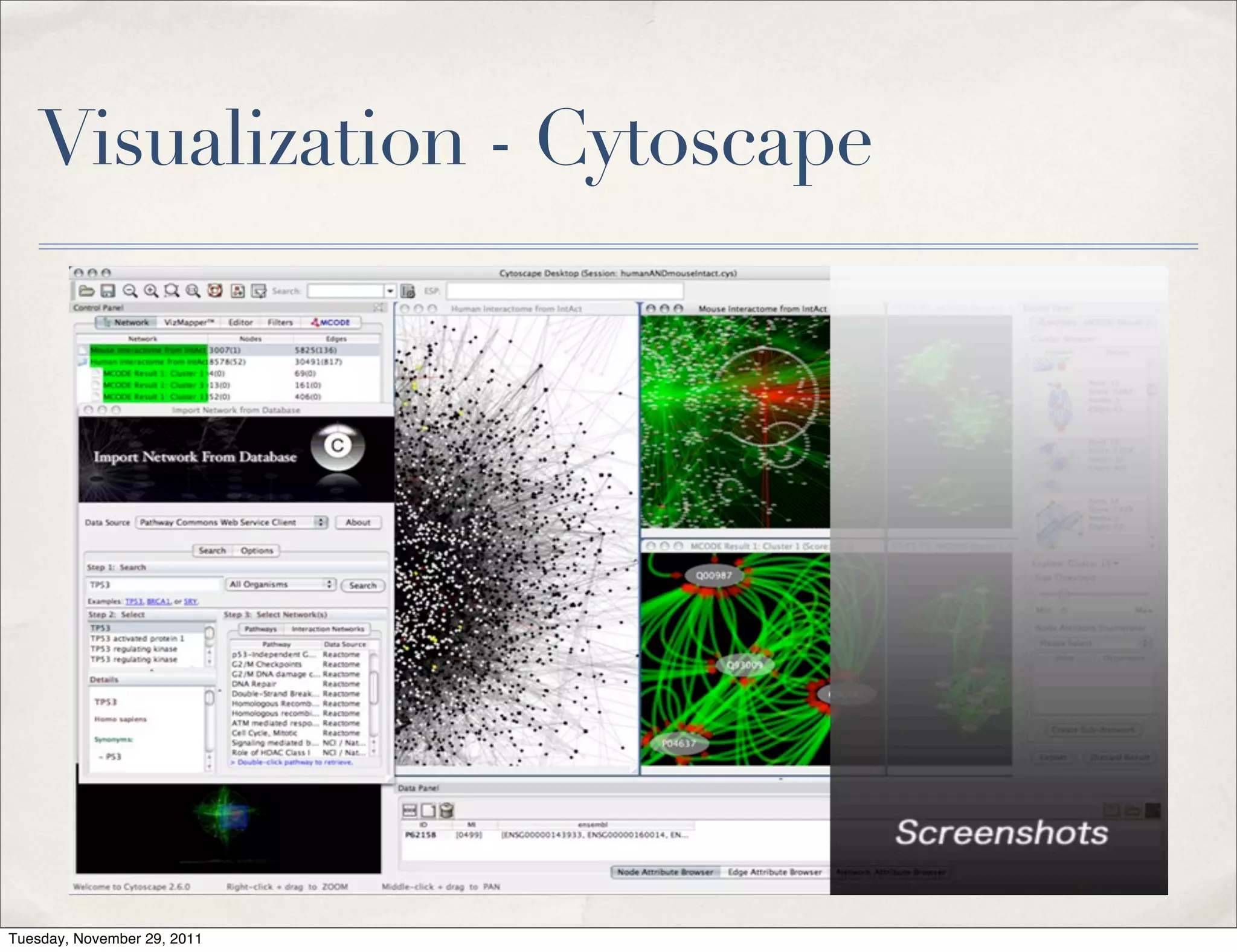The width and height of the screenshot is (1237, 952).
Task: Open the Data Source combo box
Action: coord(232,523)
